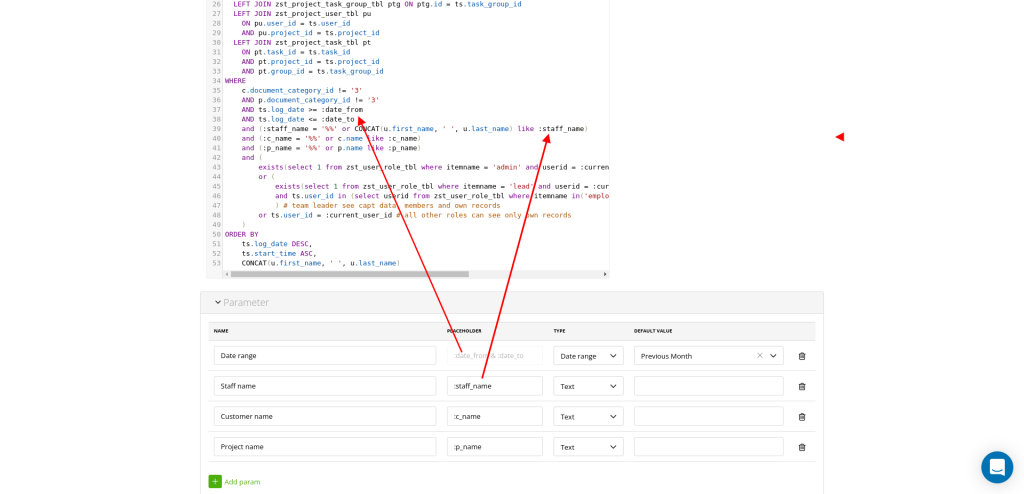The width and height of the screenshot is (1024, 494).
Task: Click Staff name default value field
Action: pos(709,386)
